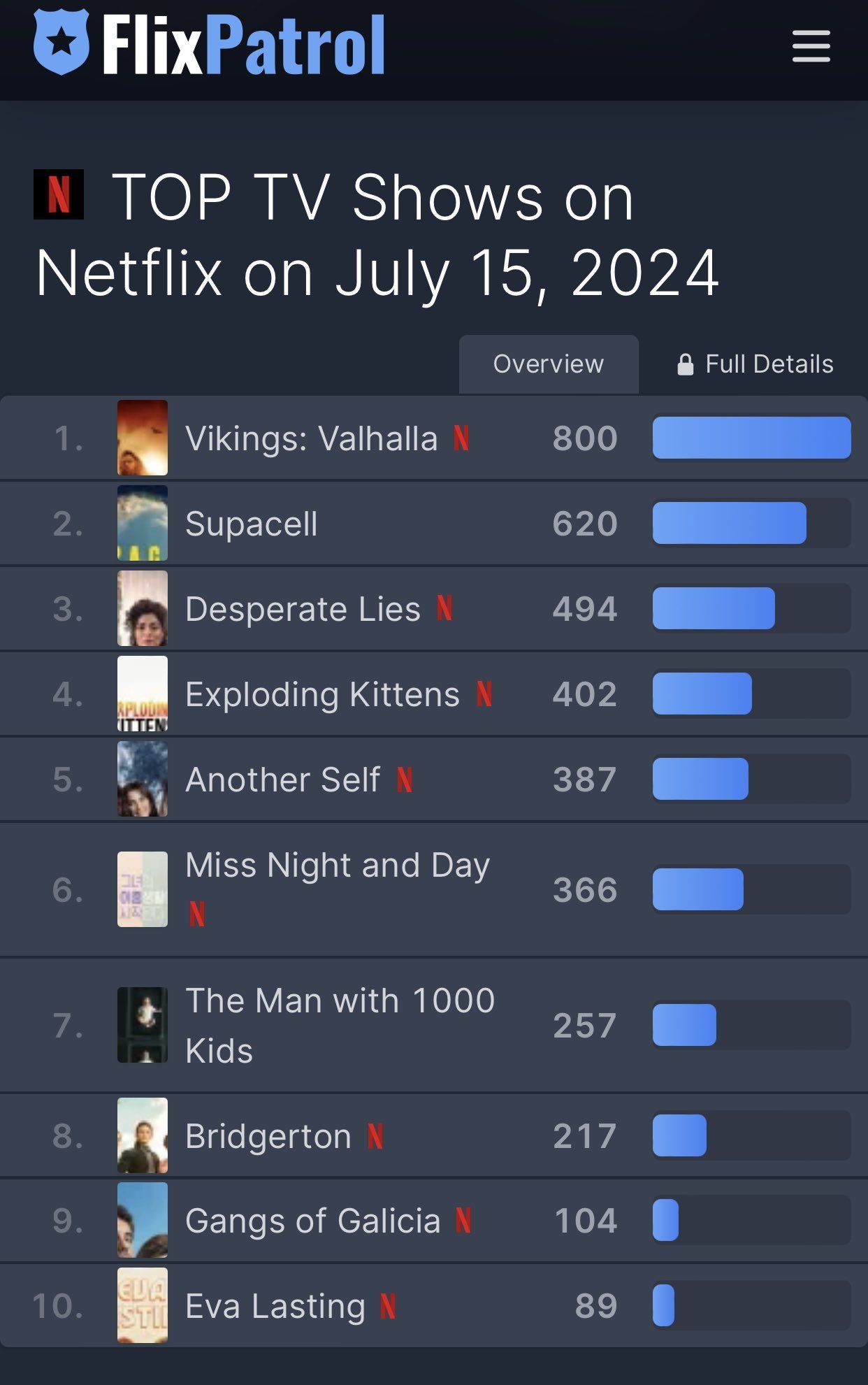Image resolution: width=868 pixels, height=1385 pixels.
Task: Open the Gangs of Galicia link
Action: (x=313, y=1221)
